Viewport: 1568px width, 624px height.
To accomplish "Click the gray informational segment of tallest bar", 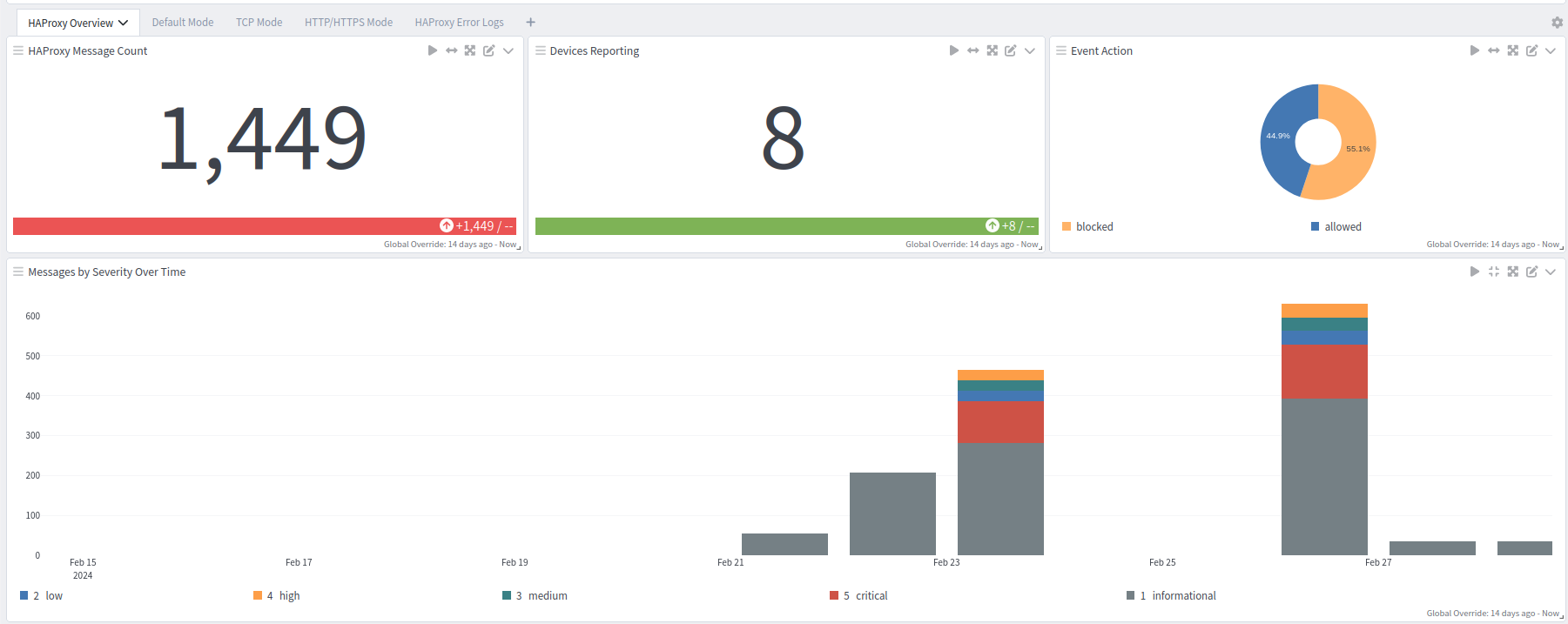I will pos(1324,477).
